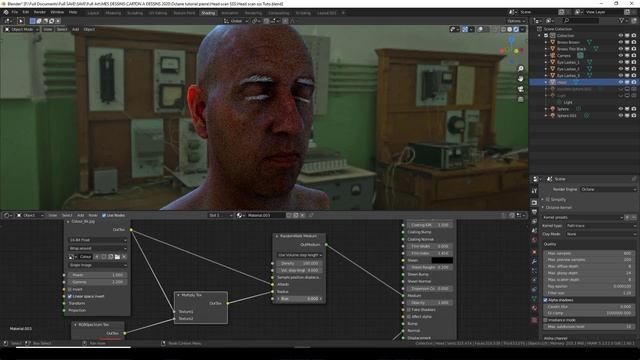Open the Tool properties tab icon

pyautogui.click(x=534, y=191)
